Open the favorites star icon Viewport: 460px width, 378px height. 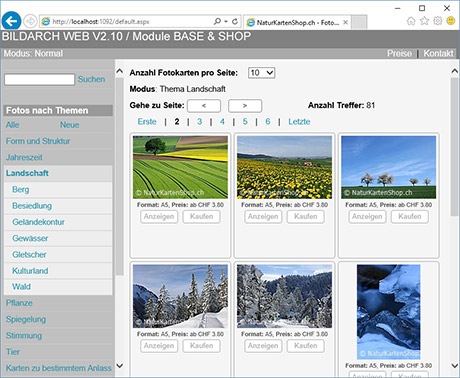tap(424, 21)
